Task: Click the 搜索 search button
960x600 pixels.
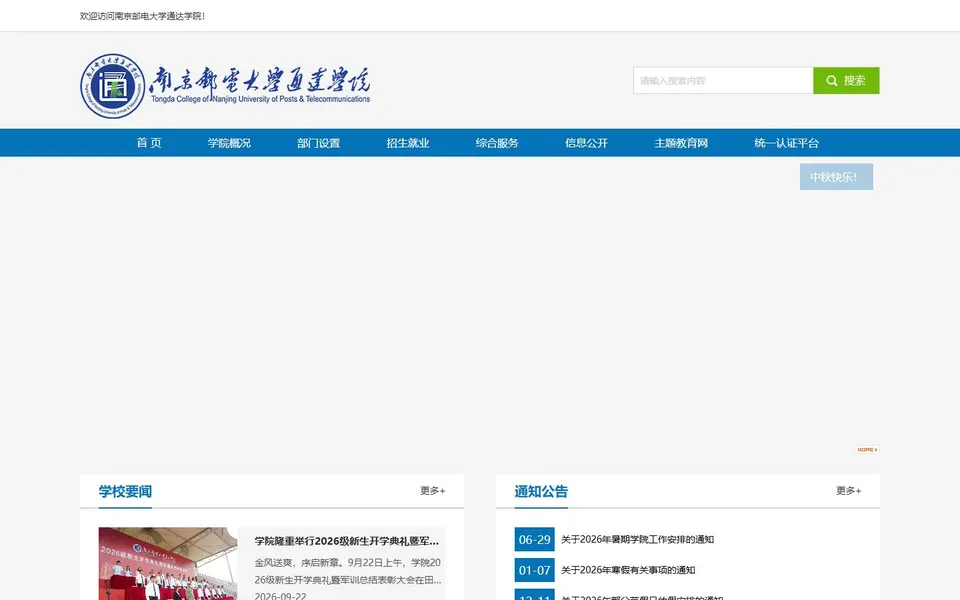Action: [846, 81]
